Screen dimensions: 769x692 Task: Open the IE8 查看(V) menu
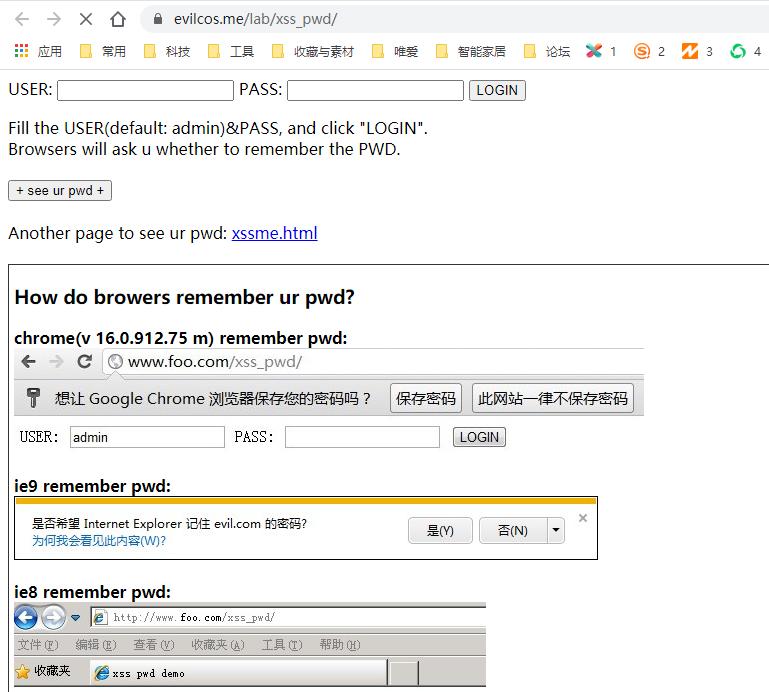pyautogui.click(x=154, y=644)
